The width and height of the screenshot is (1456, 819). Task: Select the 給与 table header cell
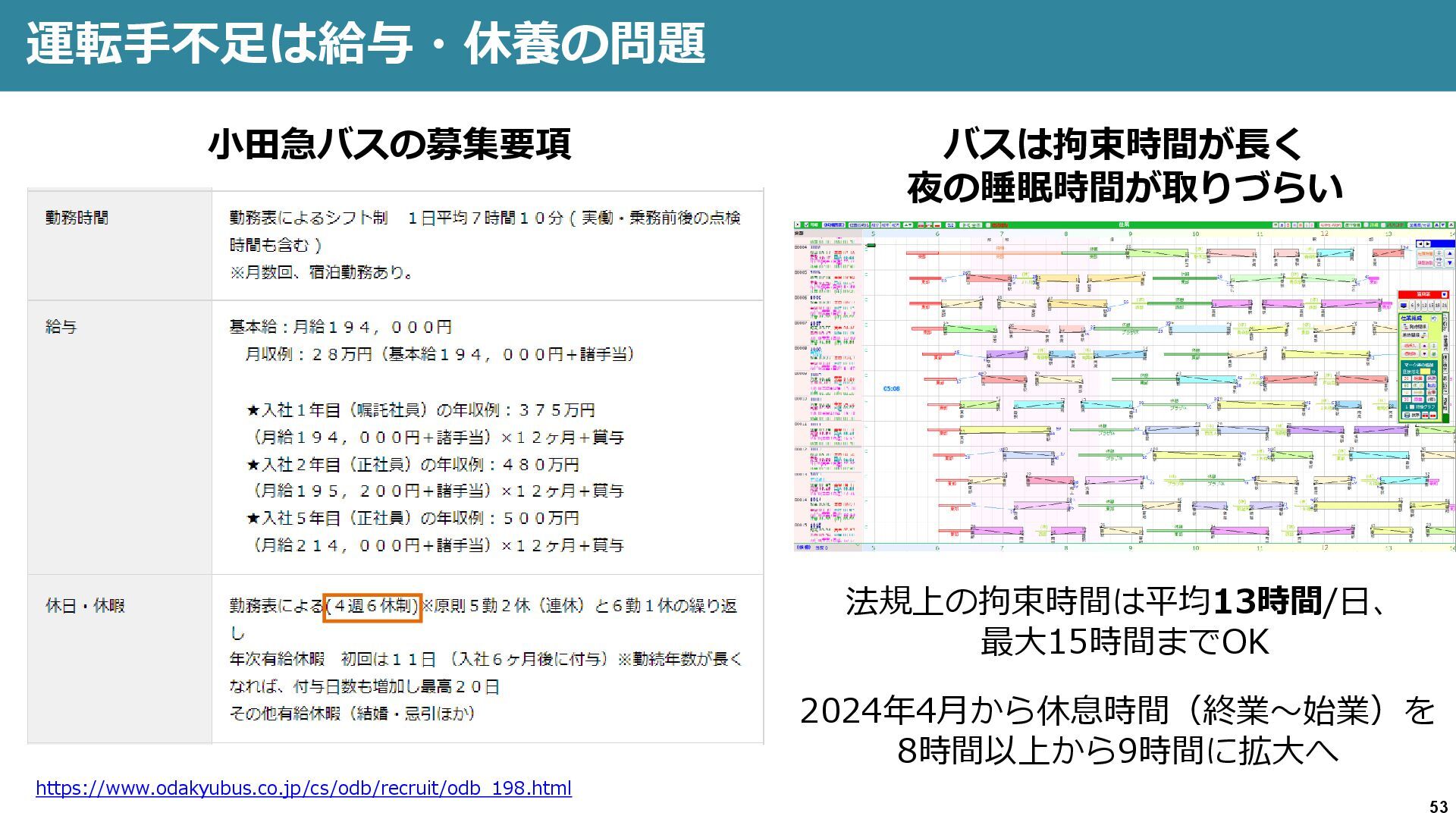tap(120, 437)
